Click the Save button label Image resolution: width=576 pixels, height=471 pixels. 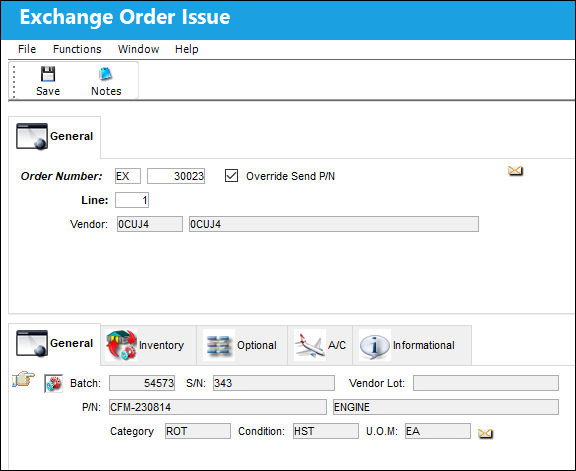pos(48,91)
